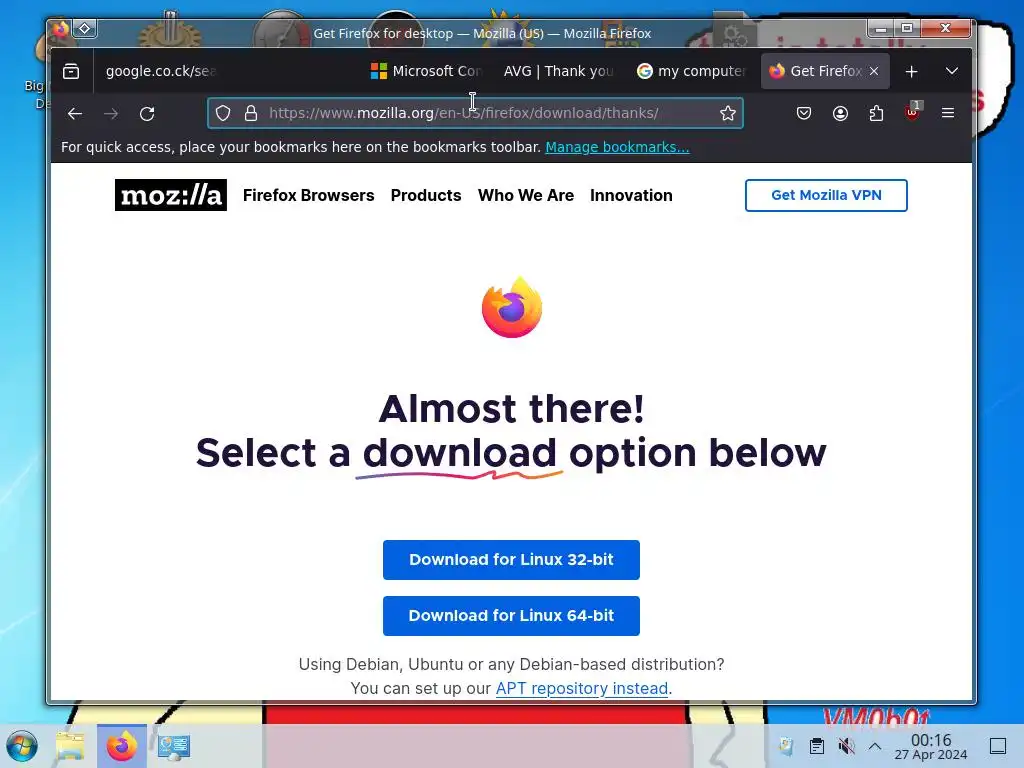The width and height of the screenshot is (1024, 768).
Task: Click Download for Linux 64-bit
Action: [511, 616]
